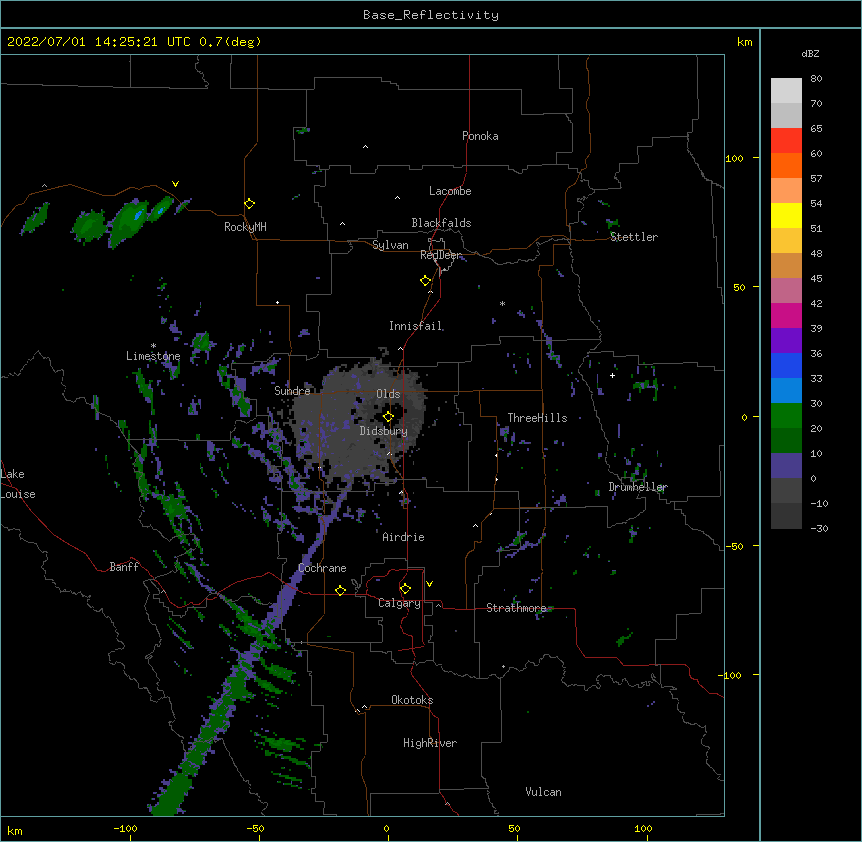This screenshot has width=862, height=842.
Task: Click the yellow marker west of Calgary
Action: pyautogui.click(x=340, y=590)
